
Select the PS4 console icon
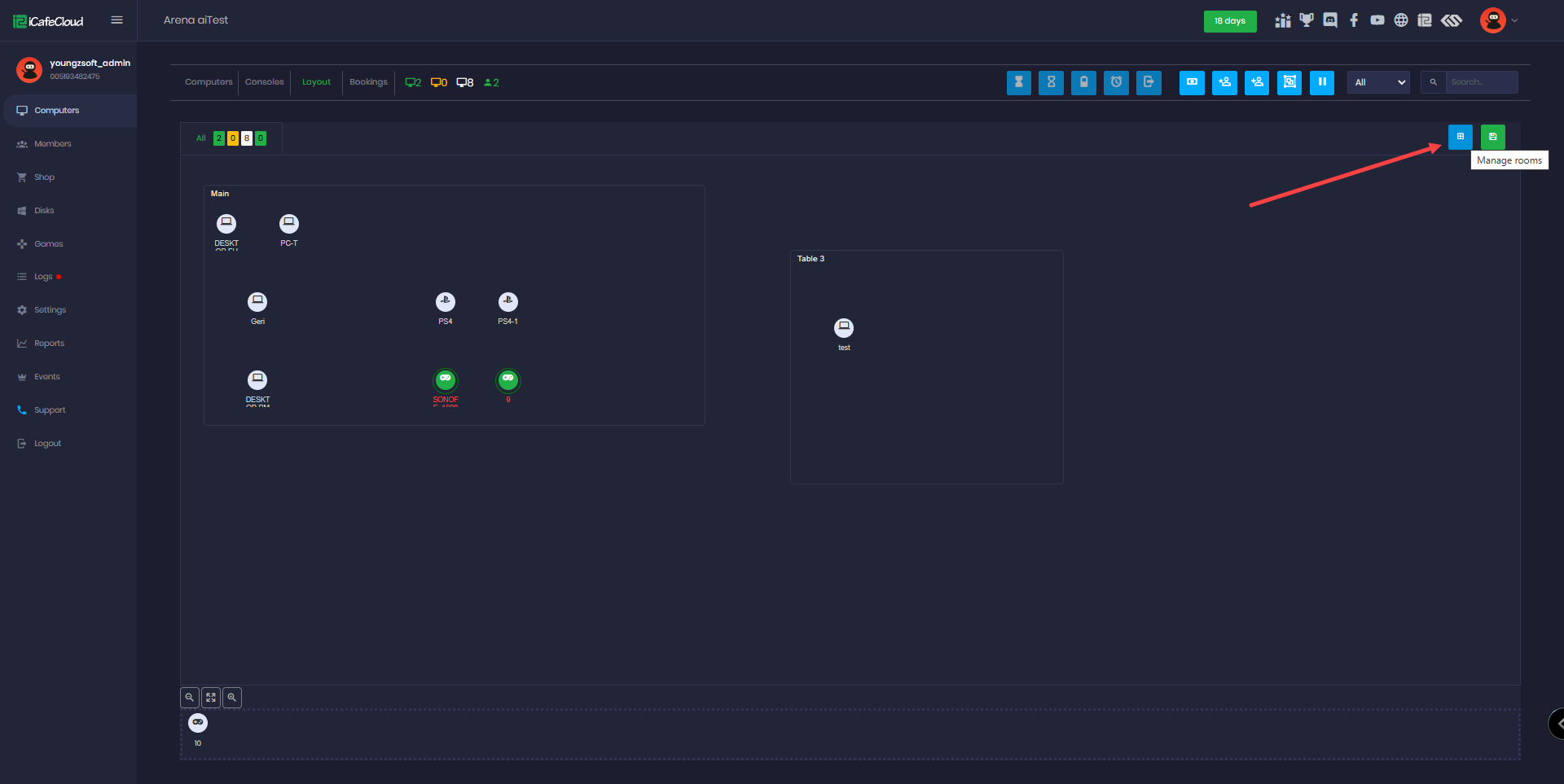tap(446, 302)
